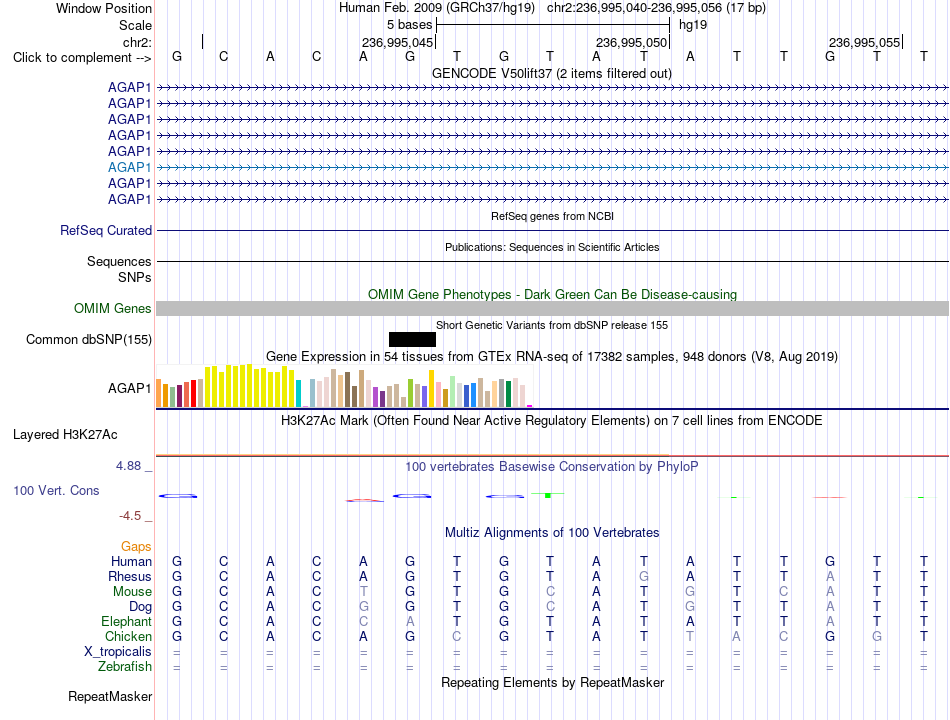Click the cyan bar in GTEx chart

coord(298,393)
